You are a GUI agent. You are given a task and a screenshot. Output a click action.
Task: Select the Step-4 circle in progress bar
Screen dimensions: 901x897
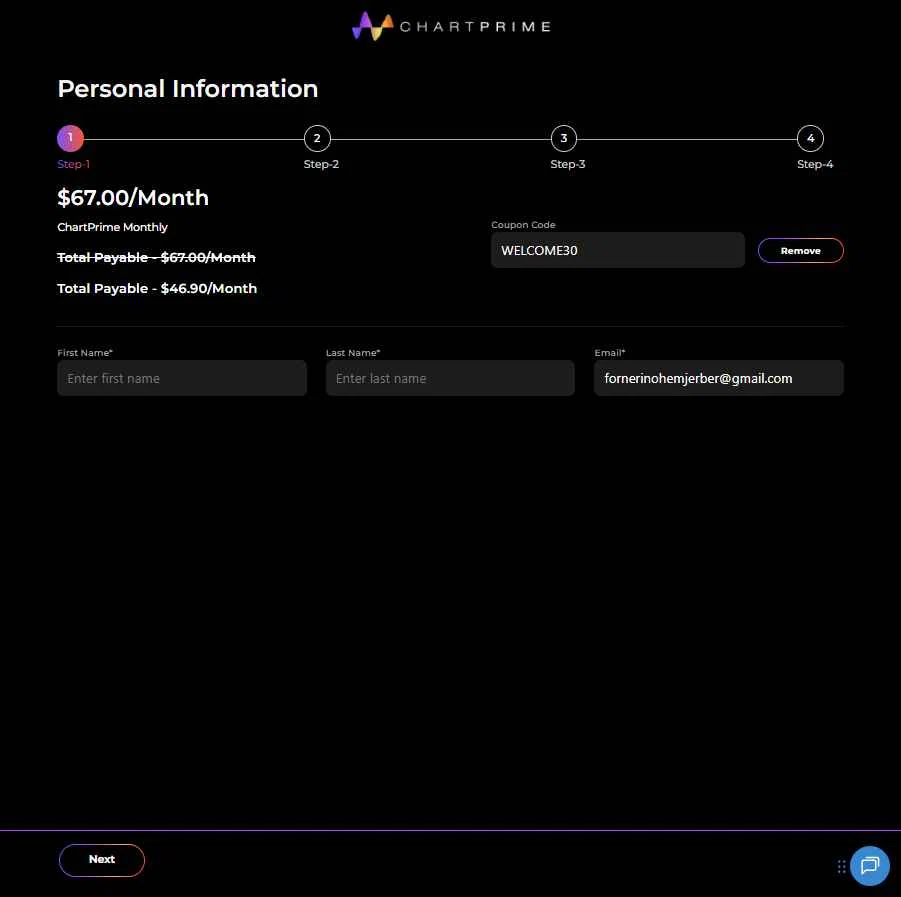[810, 138]
